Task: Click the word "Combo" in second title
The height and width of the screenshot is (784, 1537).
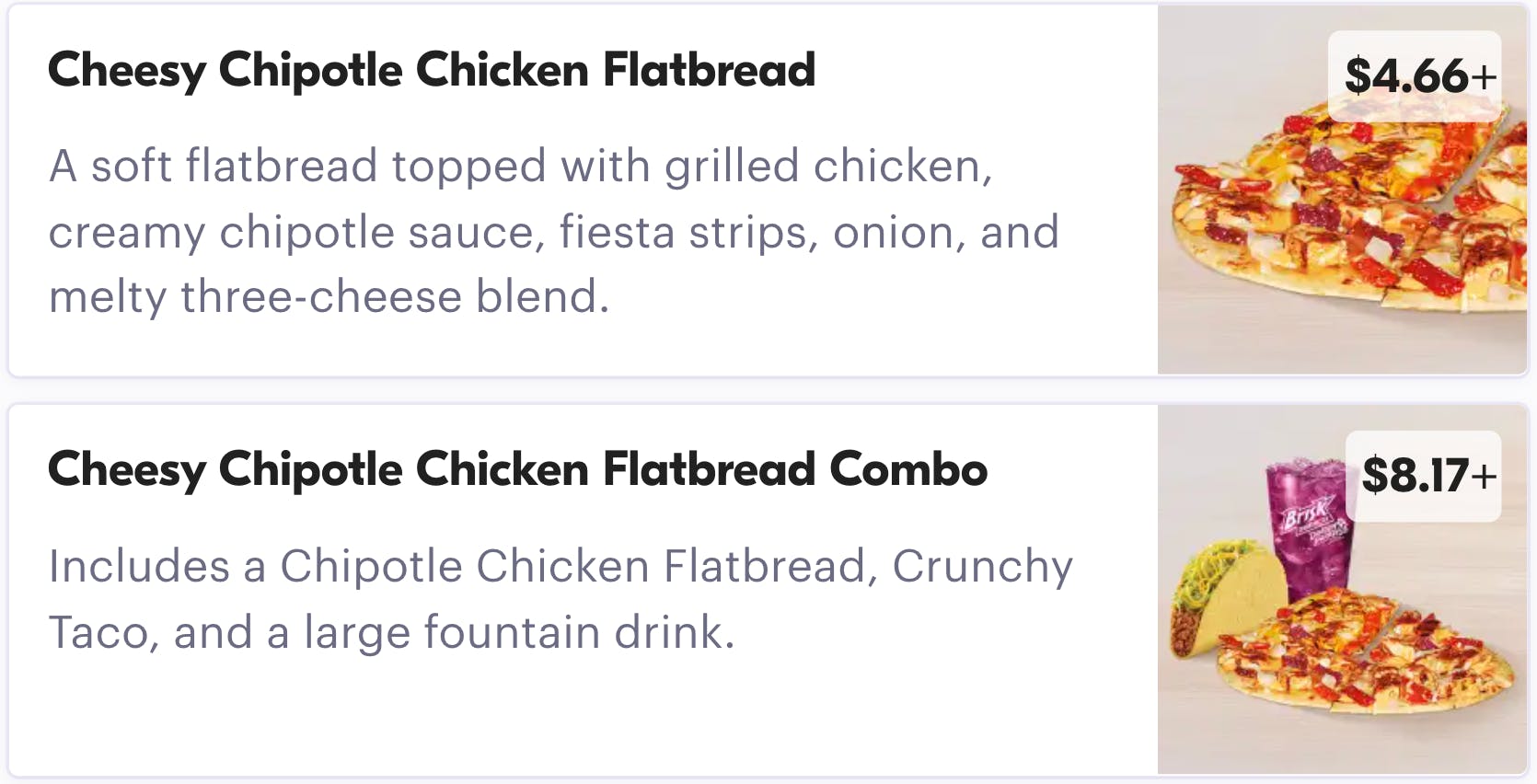Action: [907, 470]
